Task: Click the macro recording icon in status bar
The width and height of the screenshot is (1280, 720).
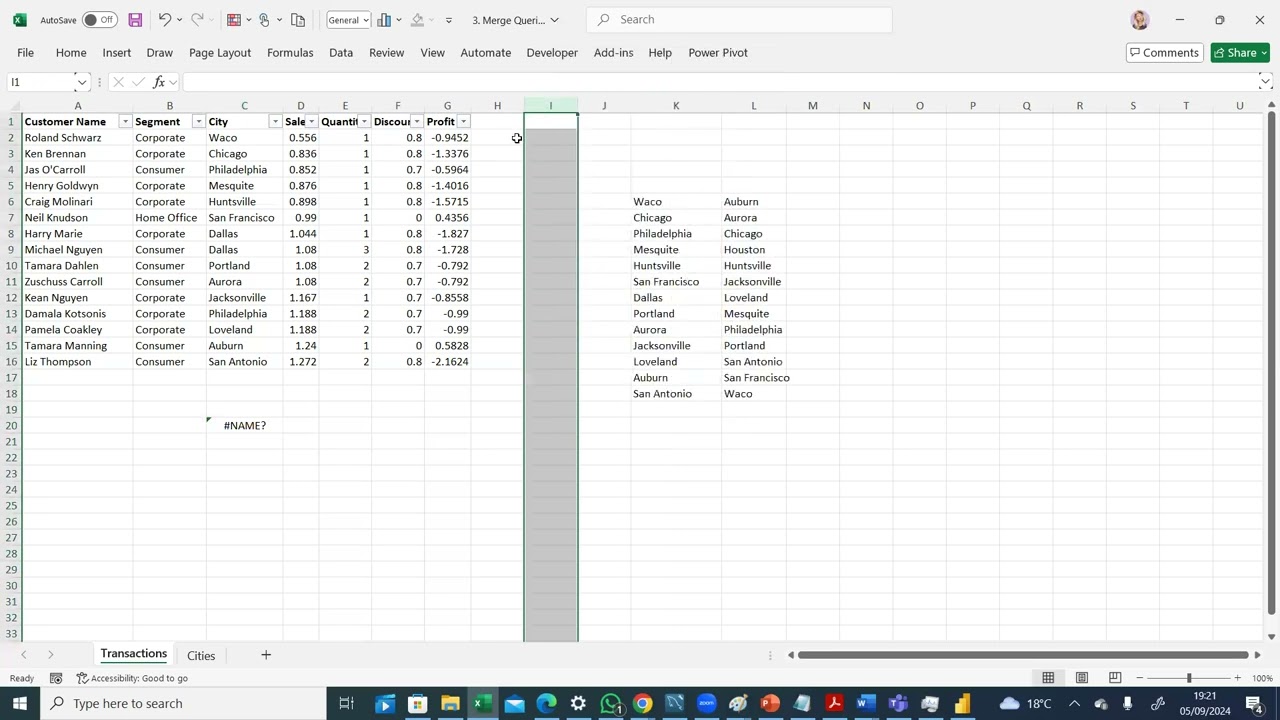Action: coord(56,678)
